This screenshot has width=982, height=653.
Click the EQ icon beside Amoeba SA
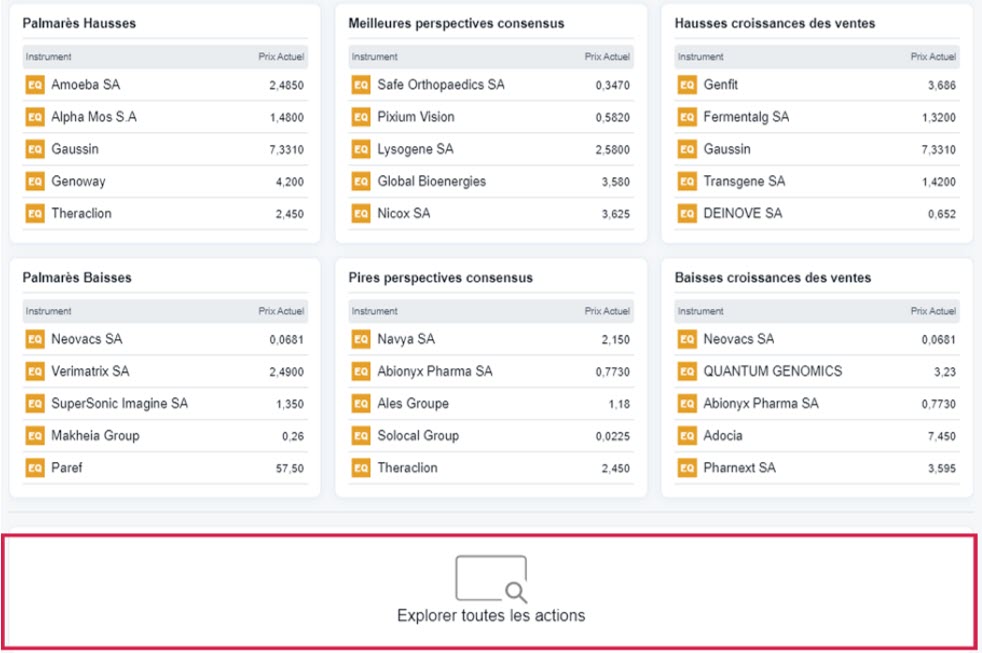35,85
